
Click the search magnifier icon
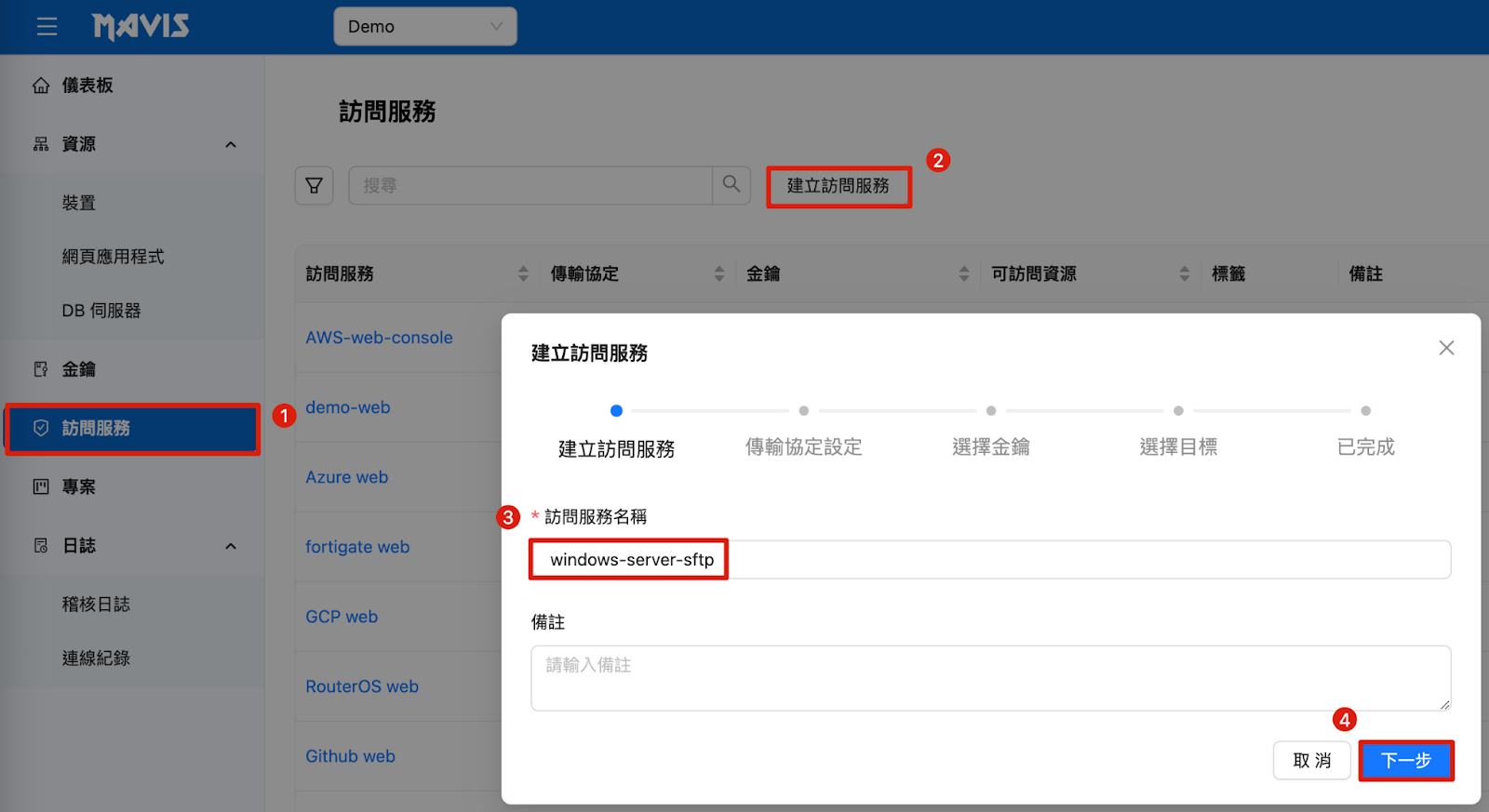(x=731, y=185)
